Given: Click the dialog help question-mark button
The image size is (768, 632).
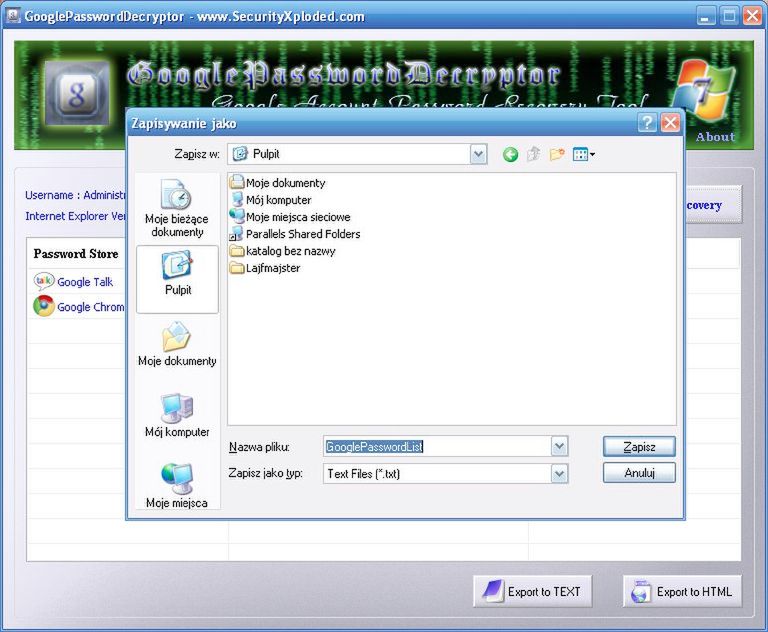Looking at the screenshot, I should 647,122.
